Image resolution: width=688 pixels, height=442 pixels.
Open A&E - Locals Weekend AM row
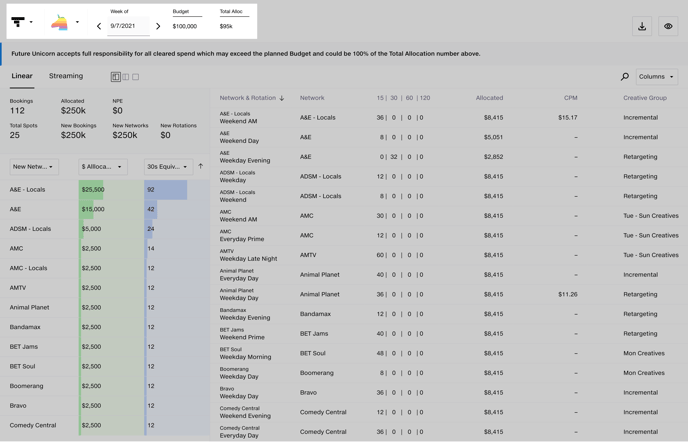(x=449, y=118)
